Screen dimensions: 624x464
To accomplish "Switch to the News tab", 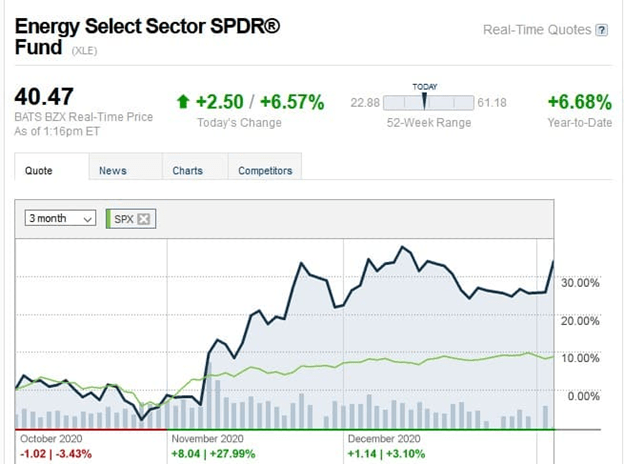I will pos(113,171).
